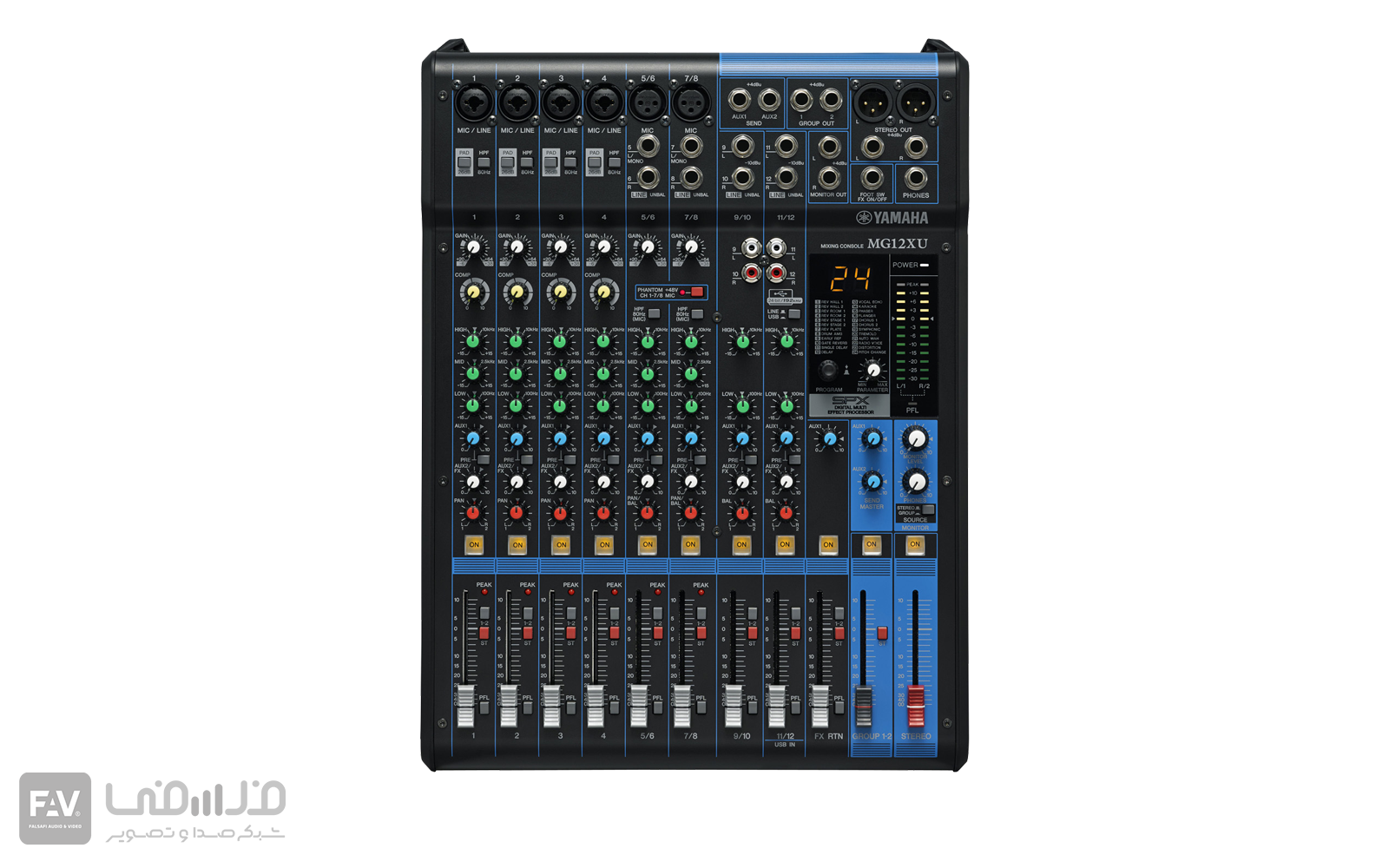Toggle the GROUP 1-2 red ST assign button
Viewport: 1389px width, 868px height.
(x=882, y=634)
